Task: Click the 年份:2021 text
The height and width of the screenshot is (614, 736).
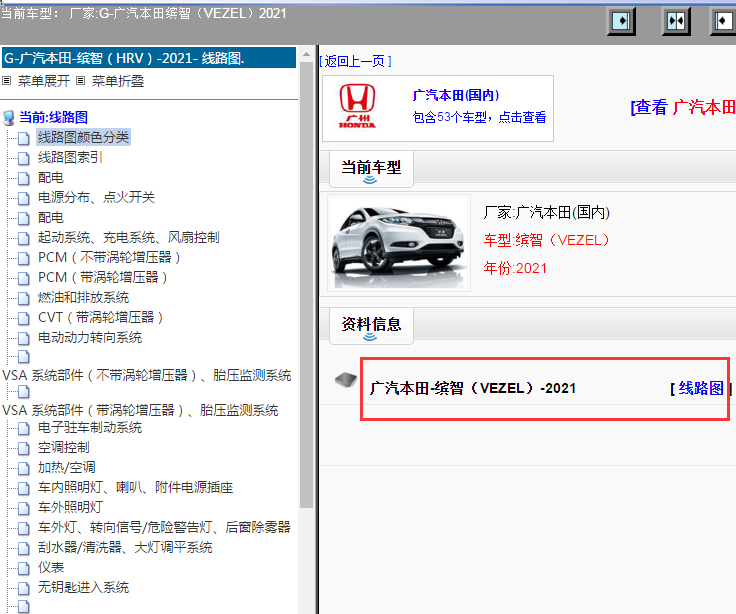Action: (x=515, y=268)
